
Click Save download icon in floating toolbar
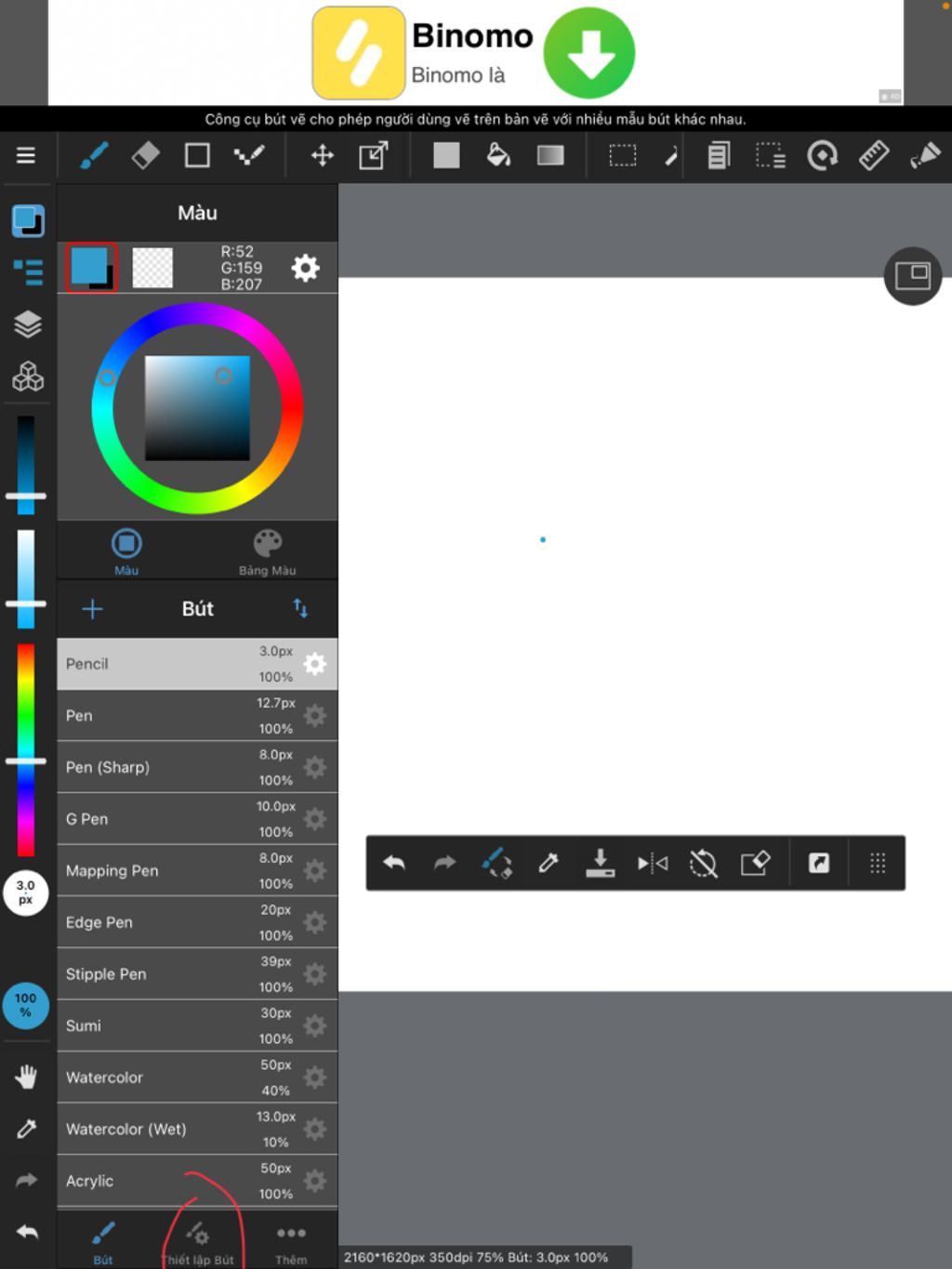(x=600, y=864)
